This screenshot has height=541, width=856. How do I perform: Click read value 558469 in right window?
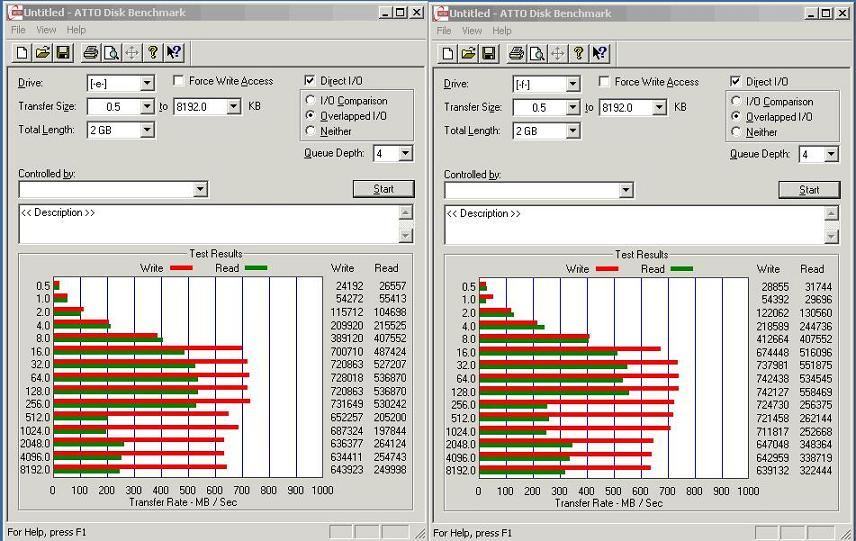(816, 392)
